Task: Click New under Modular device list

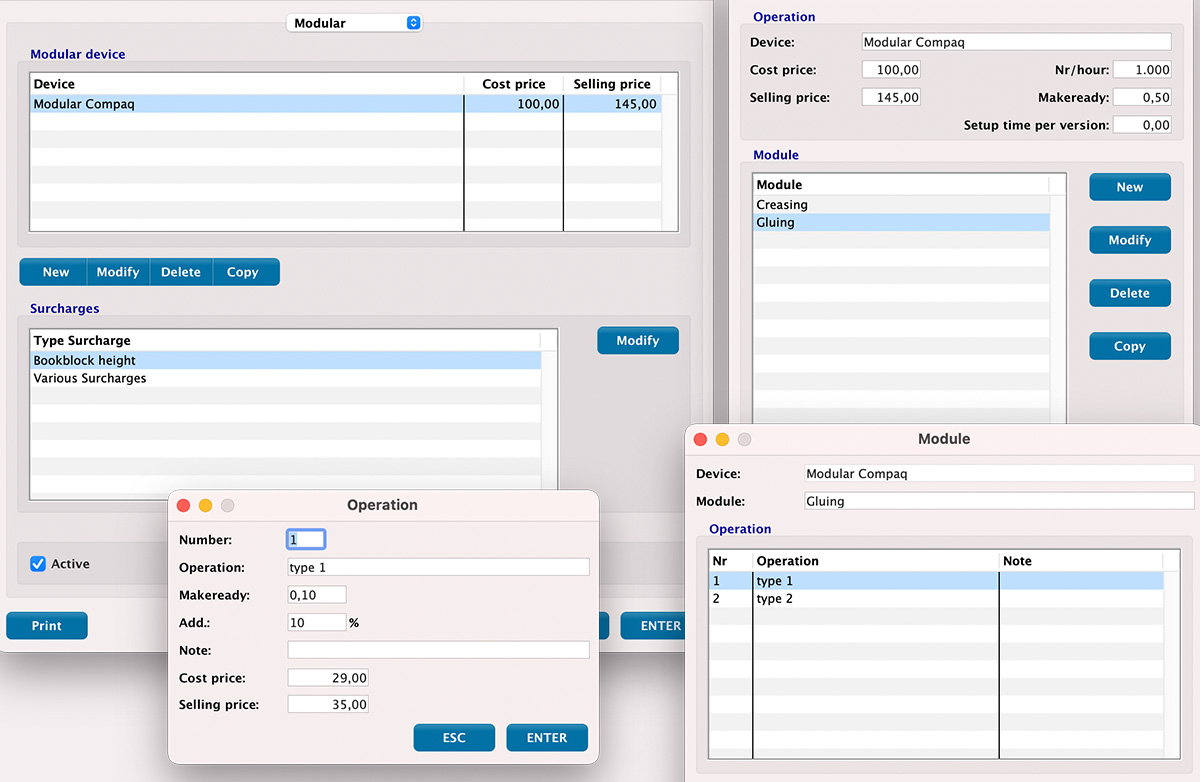Action: [55, 272]
